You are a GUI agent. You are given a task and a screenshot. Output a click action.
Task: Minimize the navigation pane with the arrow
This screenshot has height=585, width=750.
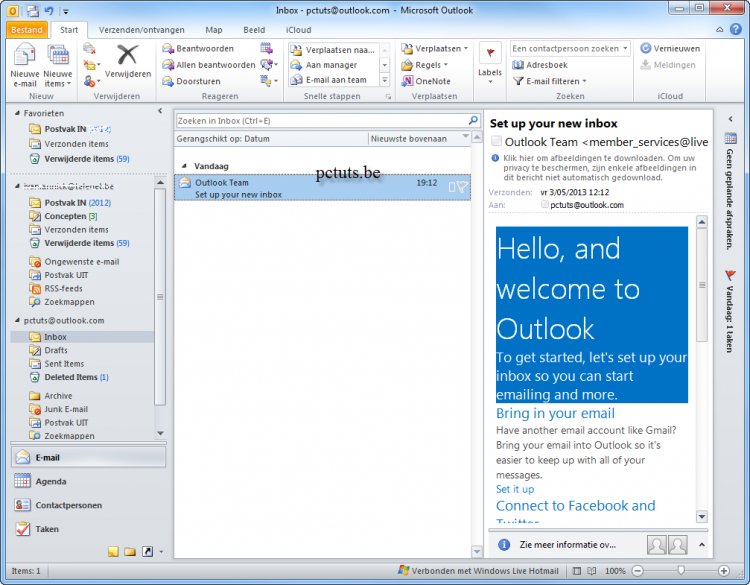[x=160, y=111]
